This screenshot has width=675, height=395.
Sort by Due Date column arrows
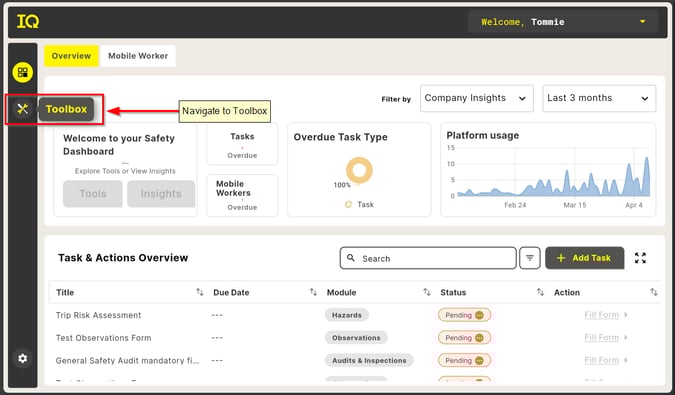point(313,292)
